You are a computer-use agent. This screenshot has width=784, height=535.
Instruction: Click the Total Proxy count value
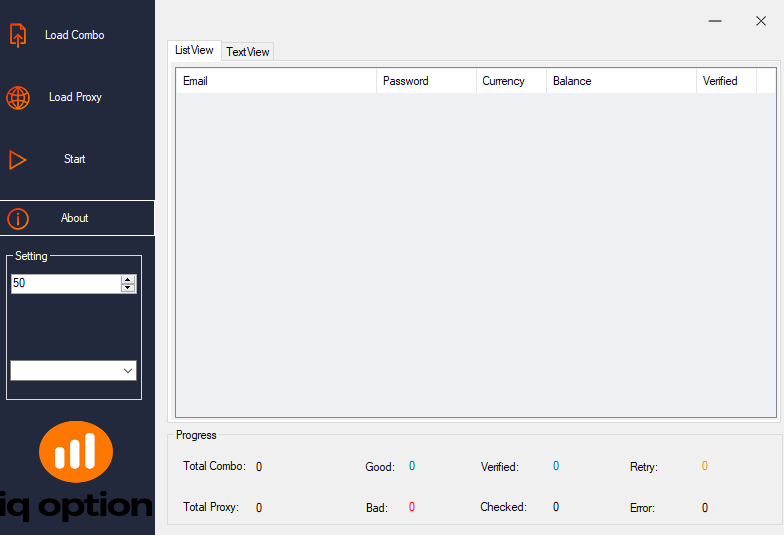259,508
